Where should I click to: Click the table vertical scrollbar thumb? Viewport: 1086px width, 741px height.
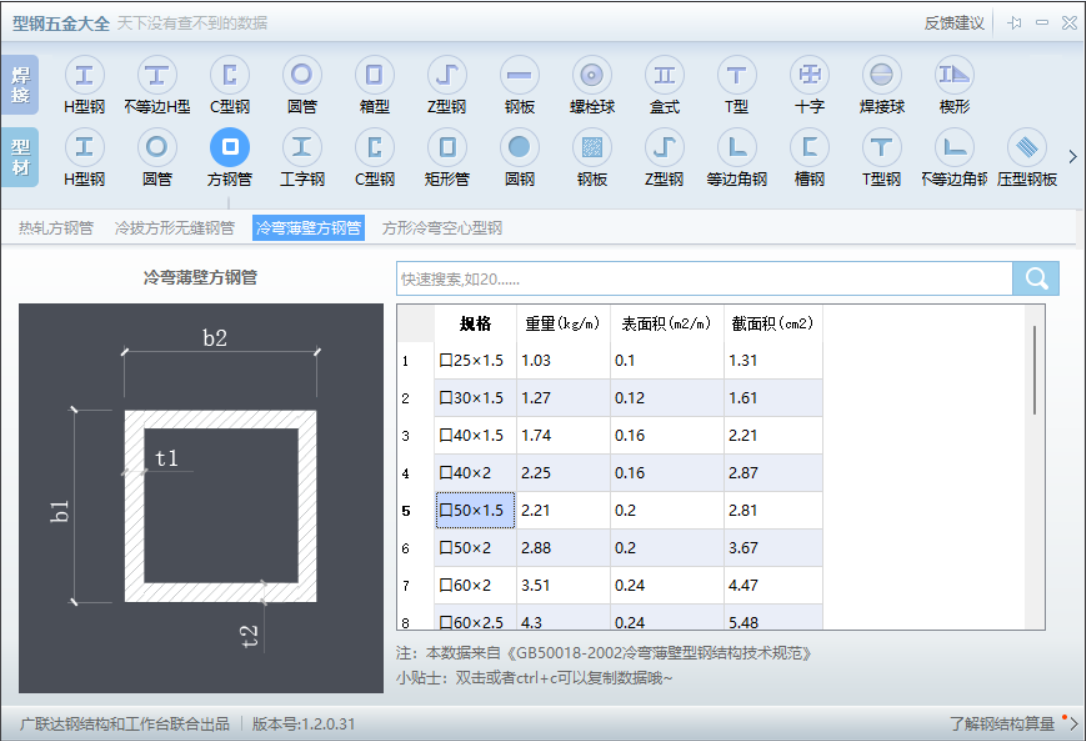[x=1034, y=370]
